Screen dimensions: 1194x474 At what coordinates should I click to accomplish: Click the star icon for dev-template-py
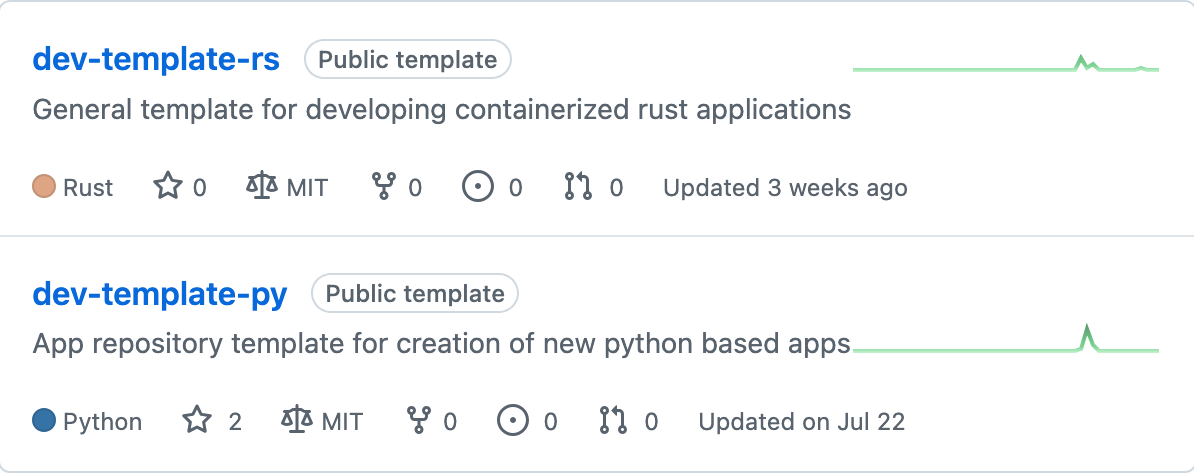click(198, 421)
